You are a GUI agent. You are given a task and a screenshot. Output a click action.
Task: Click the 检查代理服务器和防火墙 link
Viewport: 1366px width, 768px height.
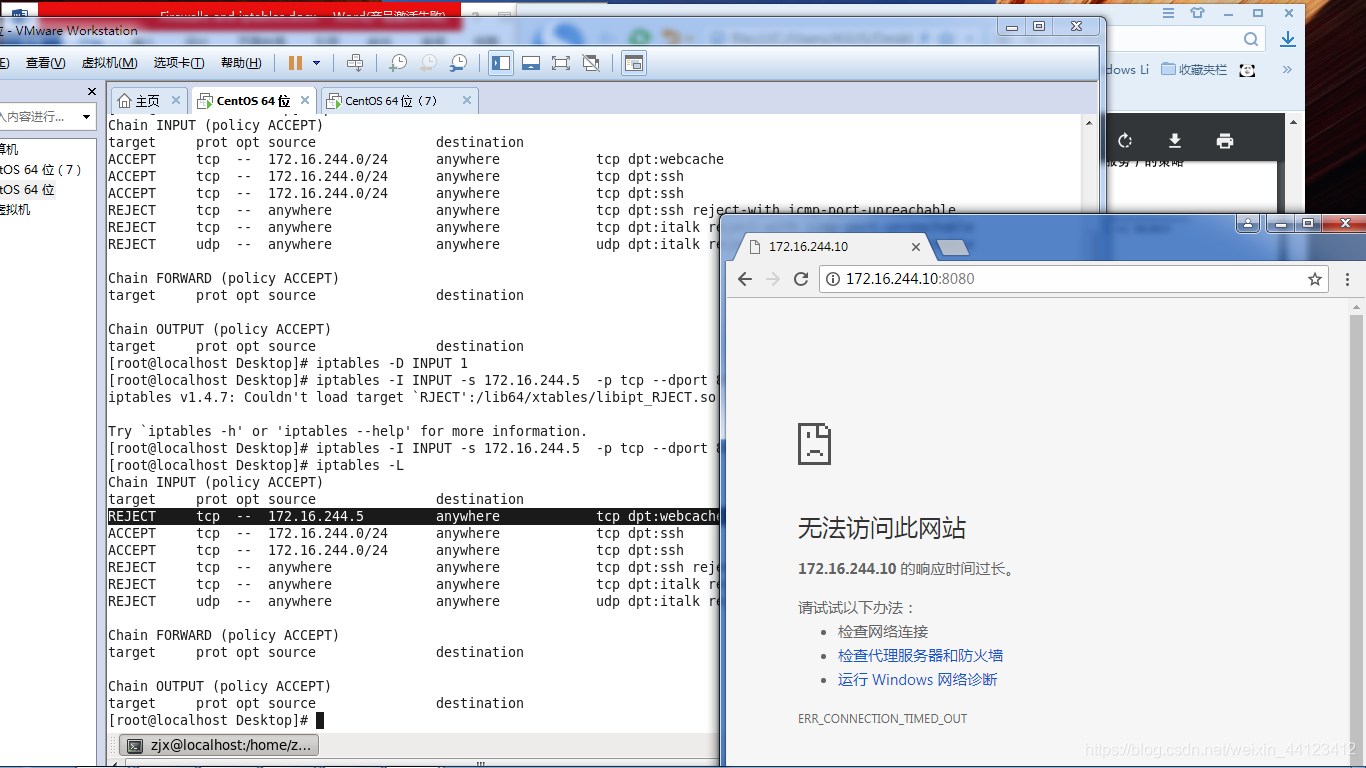(x=920, y=656)
